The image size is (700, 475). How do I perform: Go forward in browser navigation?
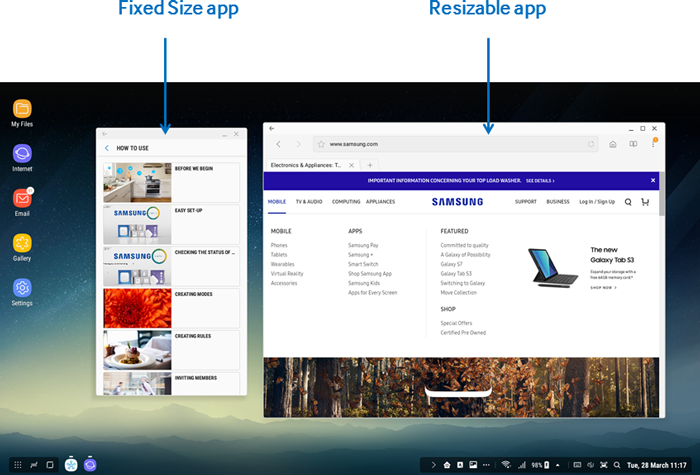coord(298,144)
